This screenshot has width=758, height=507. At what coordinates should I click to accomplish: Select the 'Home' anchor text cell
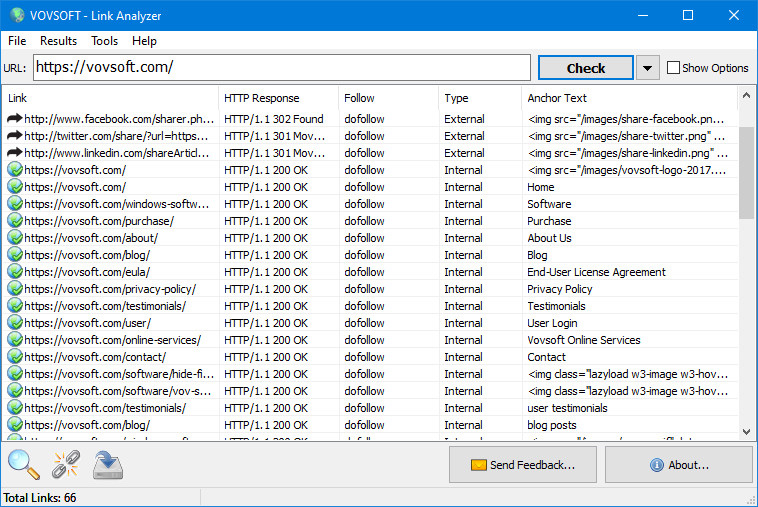(x=540, y=187)
